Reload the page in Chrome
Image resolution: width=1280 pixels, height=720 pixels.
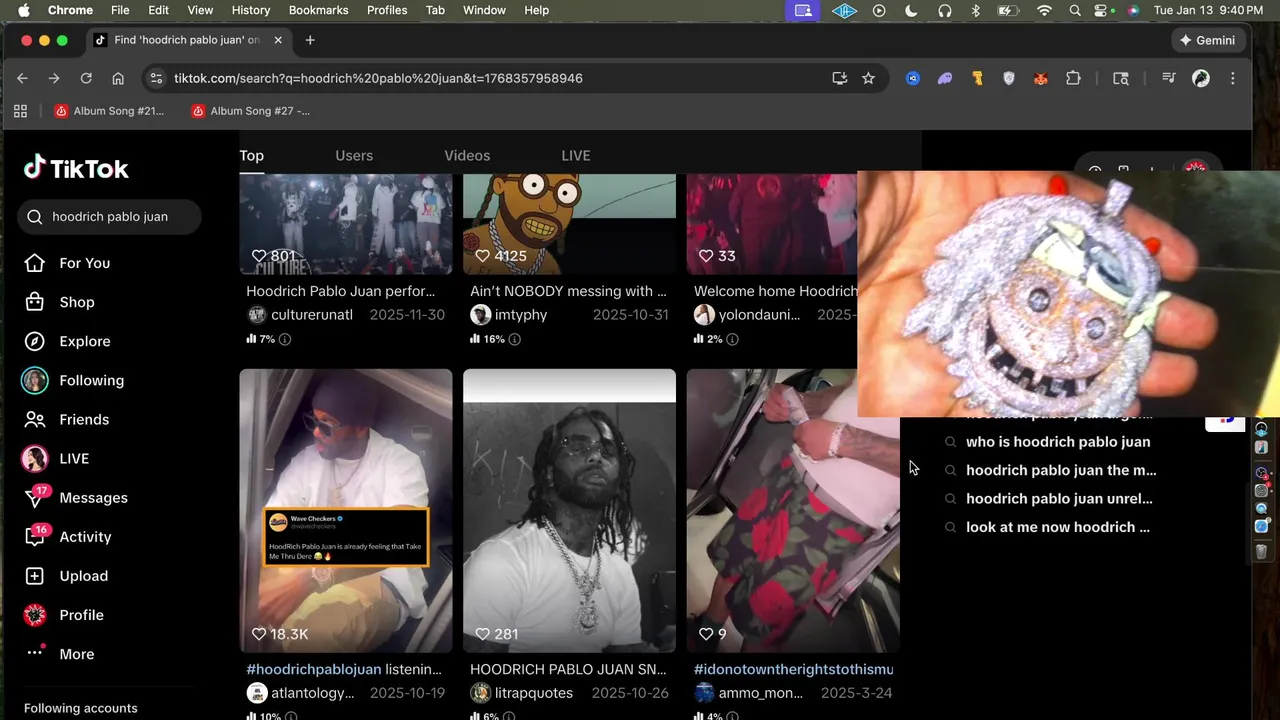(86, 78)
